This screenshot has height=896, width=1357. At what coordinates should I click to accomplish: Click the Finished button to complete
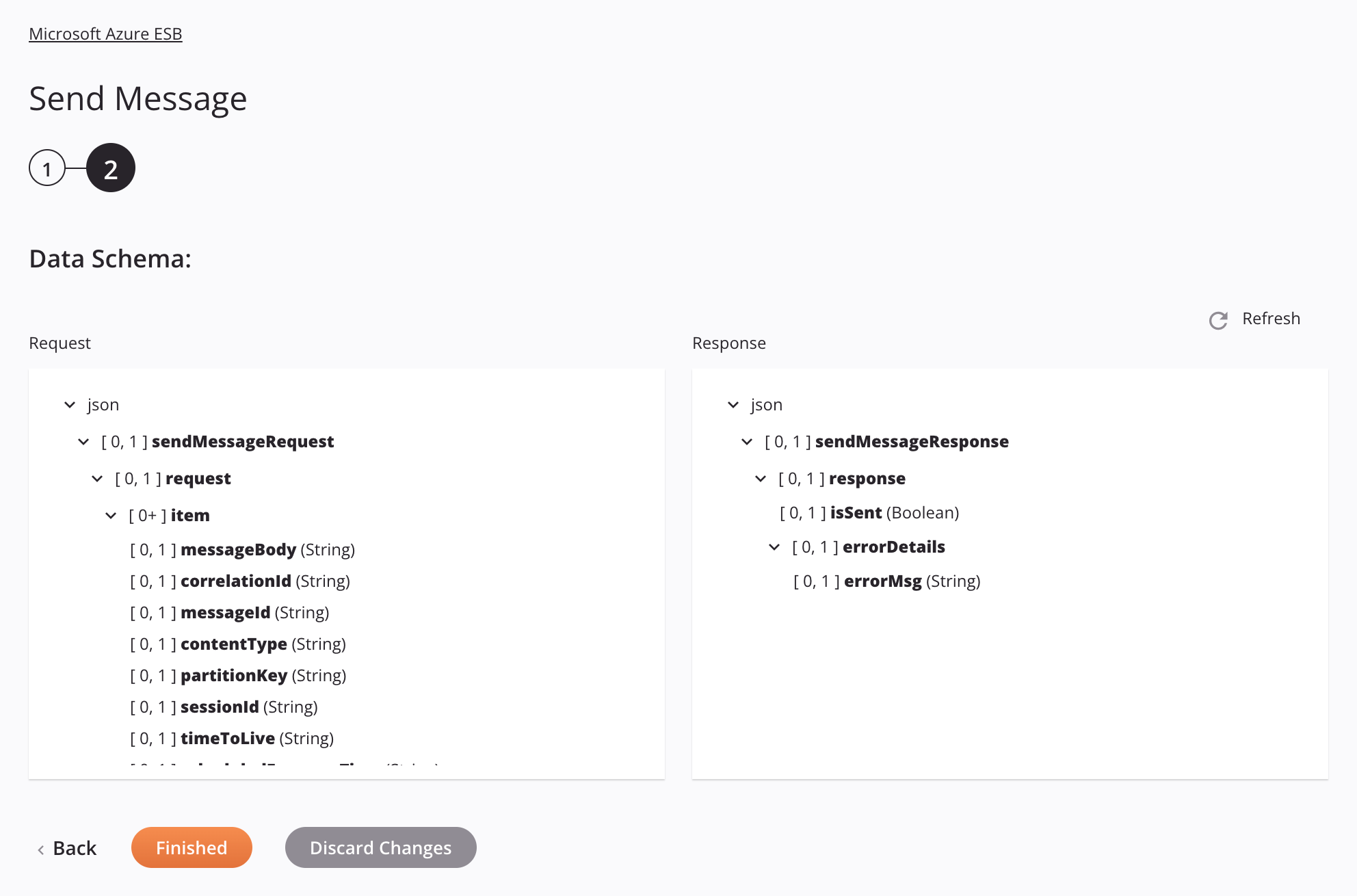(x=191, y=847)
